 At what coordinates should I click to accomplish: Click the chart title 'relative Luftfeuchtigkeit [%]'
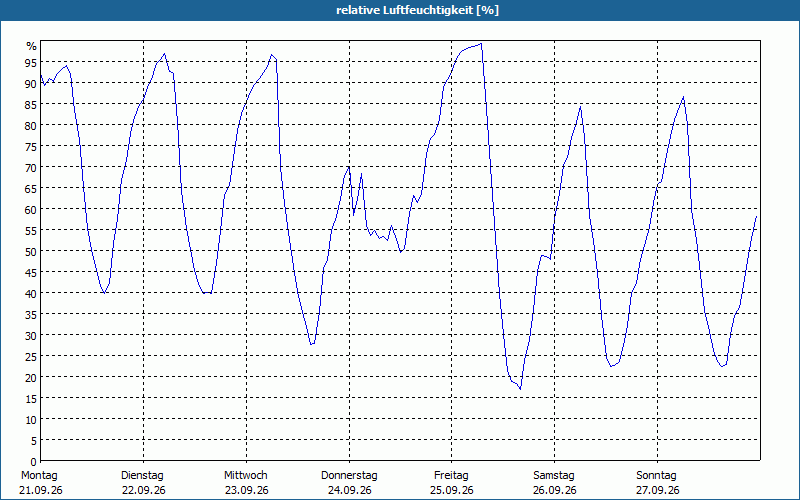tap(417, 10)
